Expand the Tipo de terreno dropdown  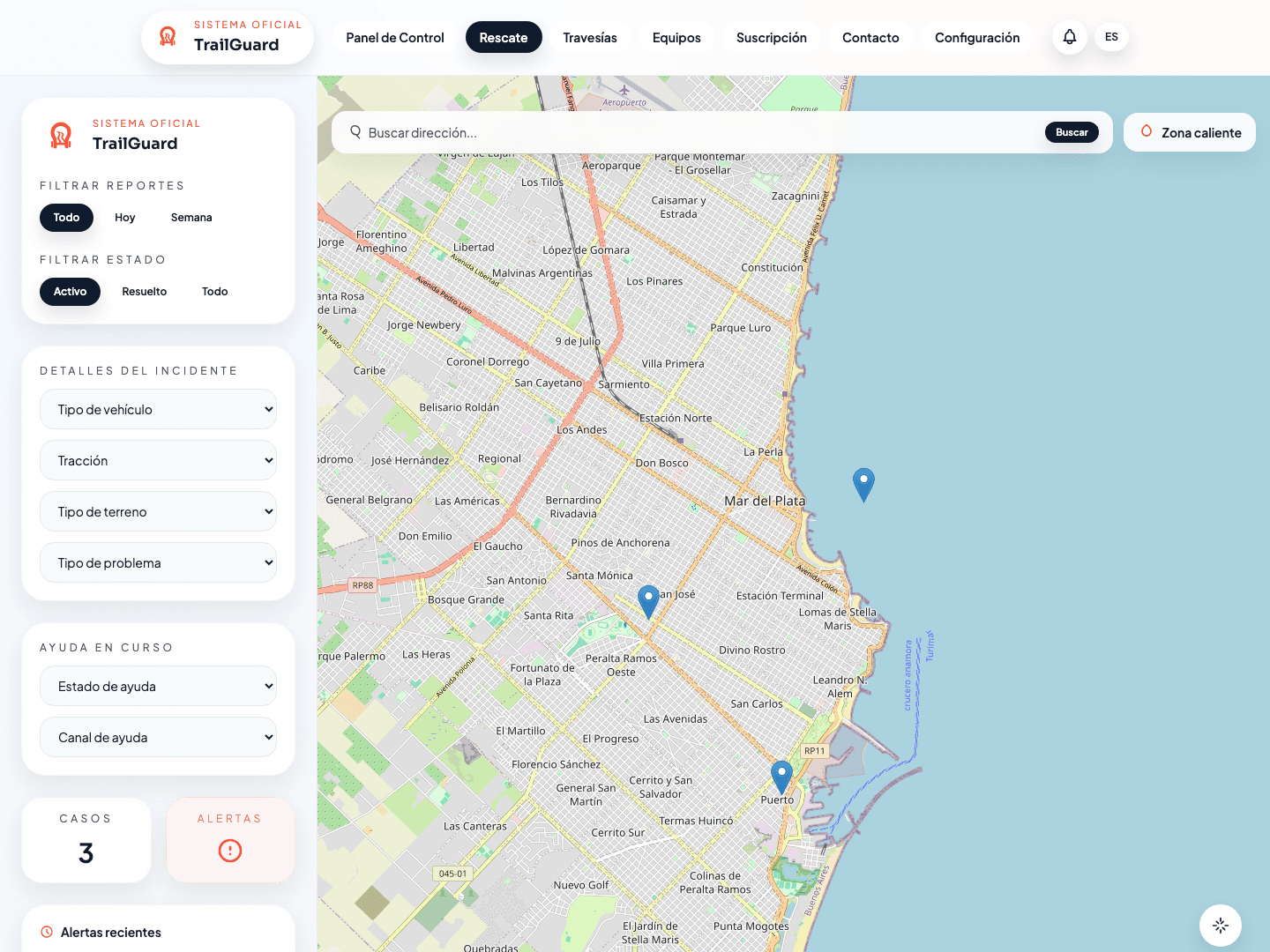click(158, 512)
